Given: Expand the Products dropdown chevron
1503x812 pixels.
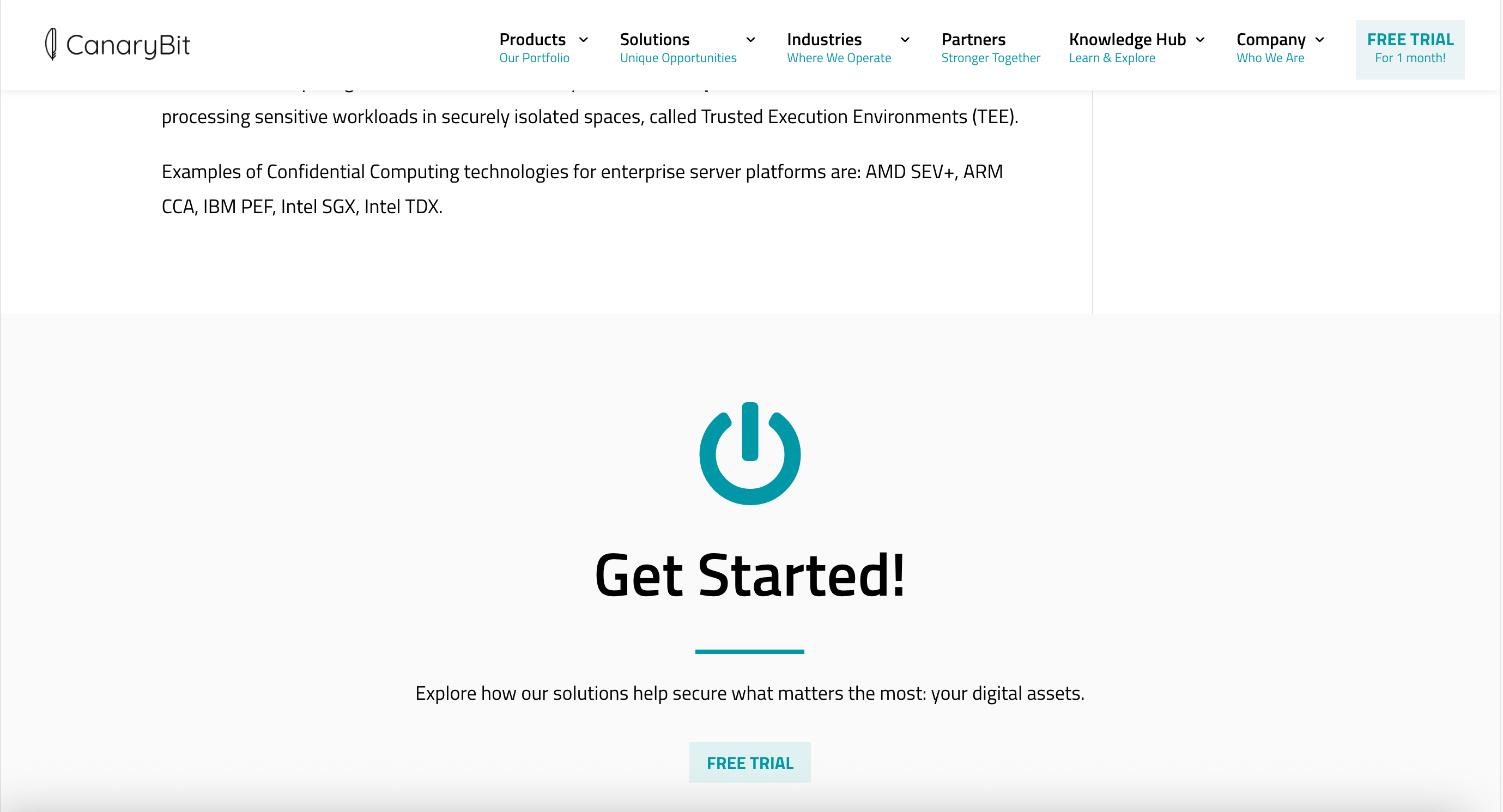Looking at the screenshot, I should pos(584,40).
